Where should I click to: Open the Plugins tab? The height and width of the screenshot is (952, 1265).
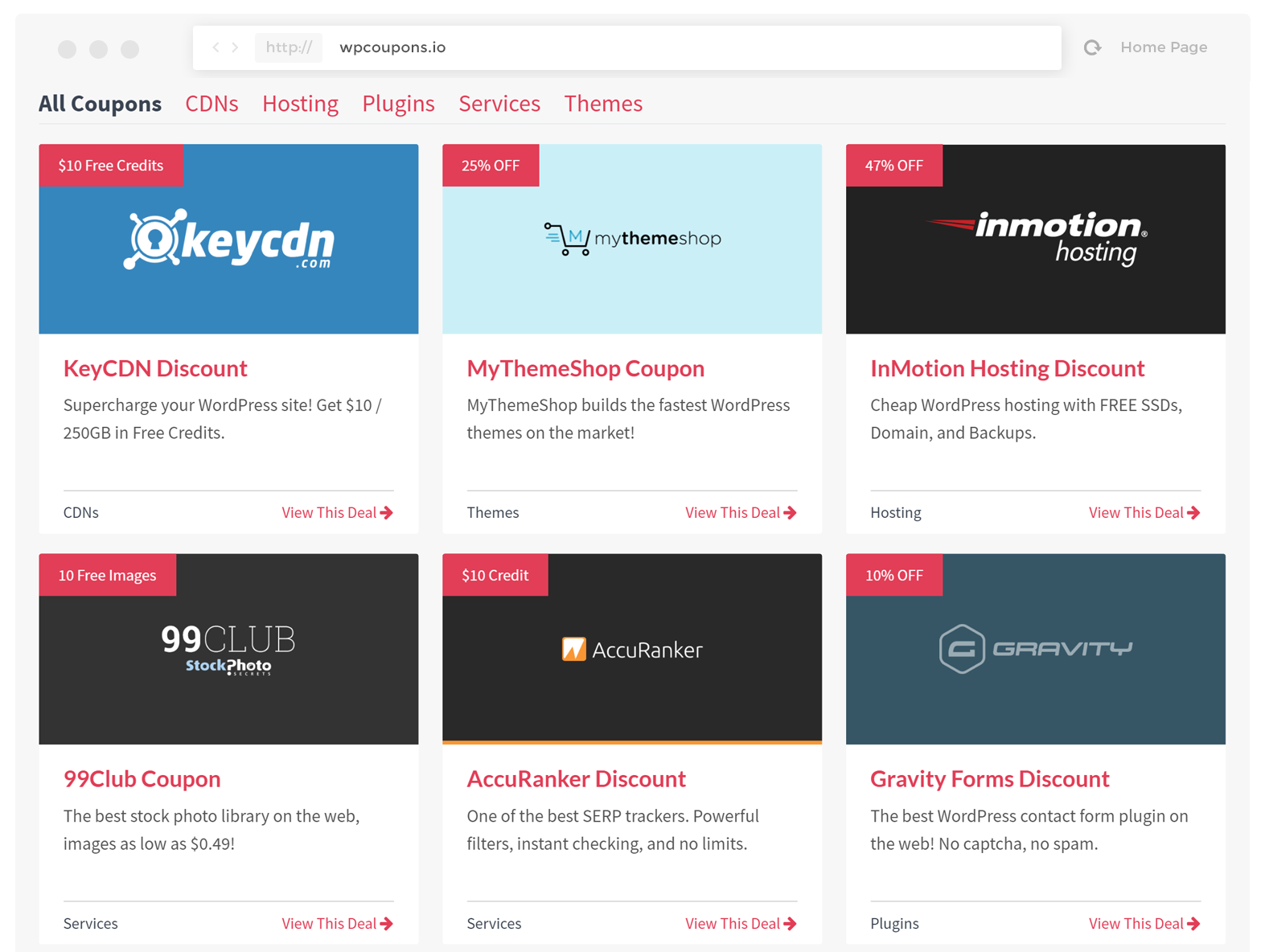(x=398, y=104)
